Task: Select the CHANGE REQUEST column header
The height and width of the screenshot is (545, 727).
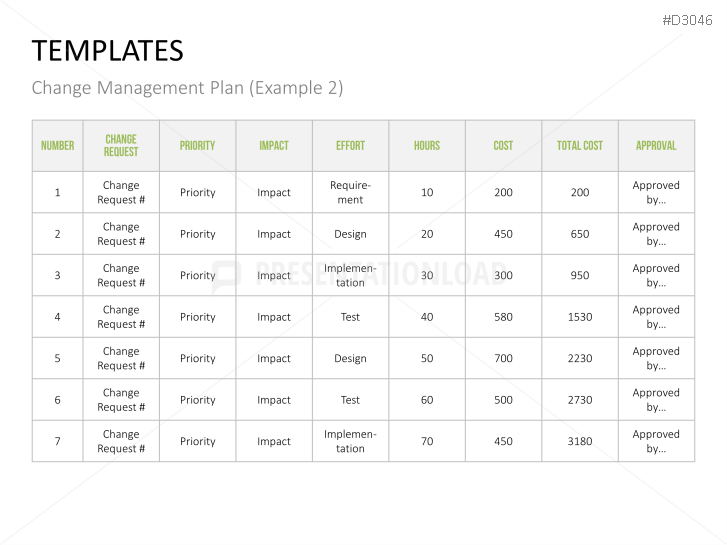Action: (121, 146)
